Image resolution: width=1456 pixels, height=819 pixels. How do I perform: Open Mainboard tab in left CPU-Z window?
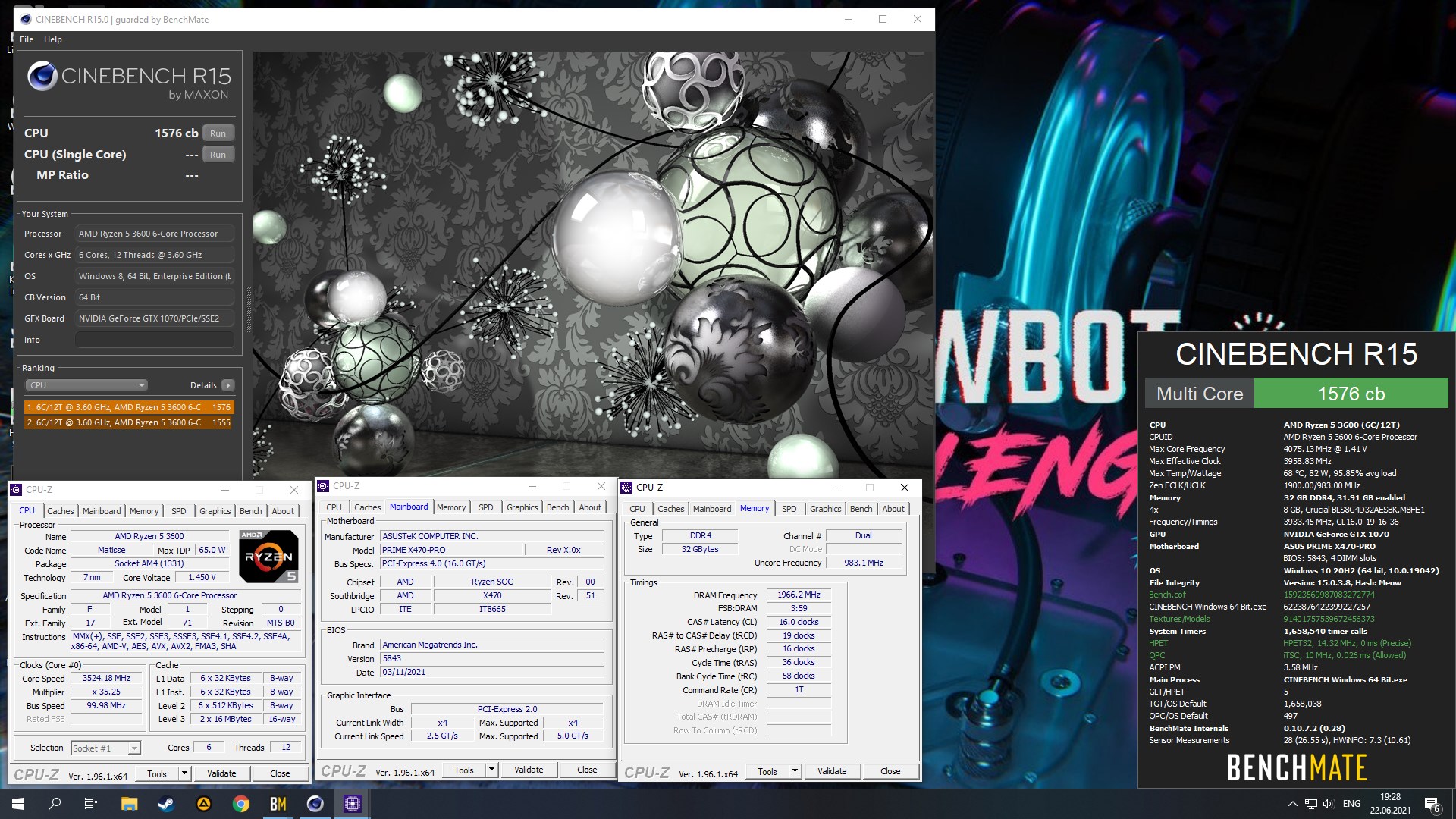(x=102, y=511)
